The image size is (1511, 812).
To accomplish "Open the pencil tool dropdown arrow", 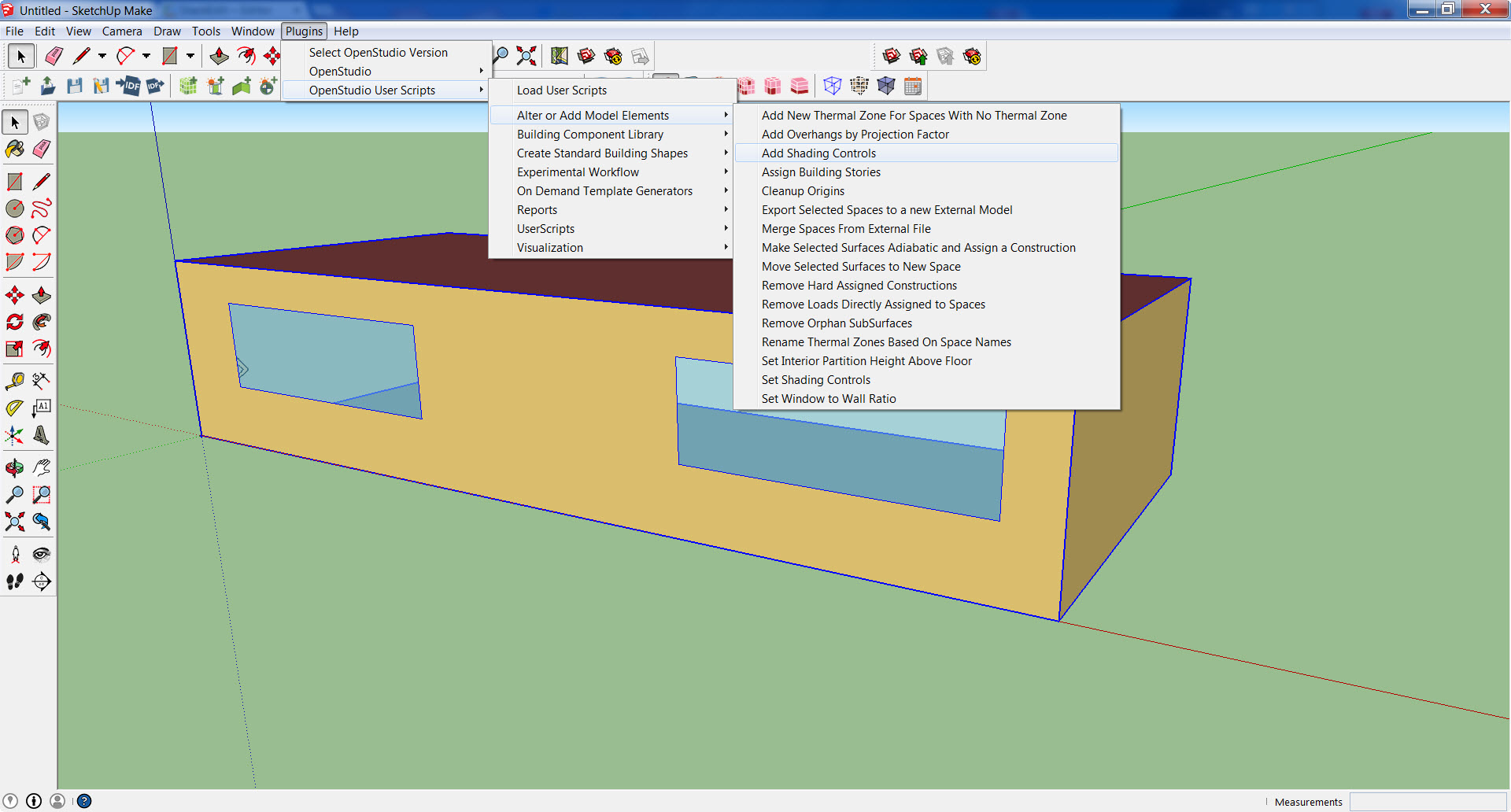I will [x=102, y=56].
